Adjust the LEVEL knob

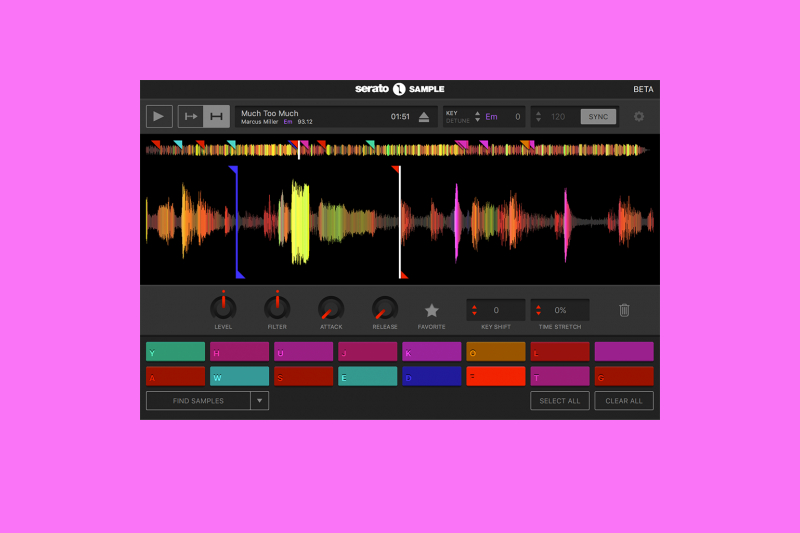coord(223,307)
